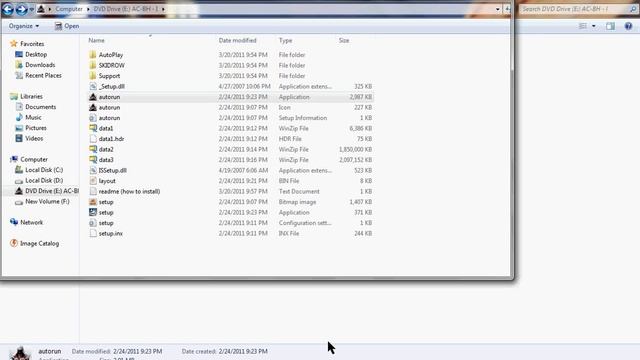The image size is (640, 360).
Task: Click the Open toolbar button
Action: [x=67, y=26]
